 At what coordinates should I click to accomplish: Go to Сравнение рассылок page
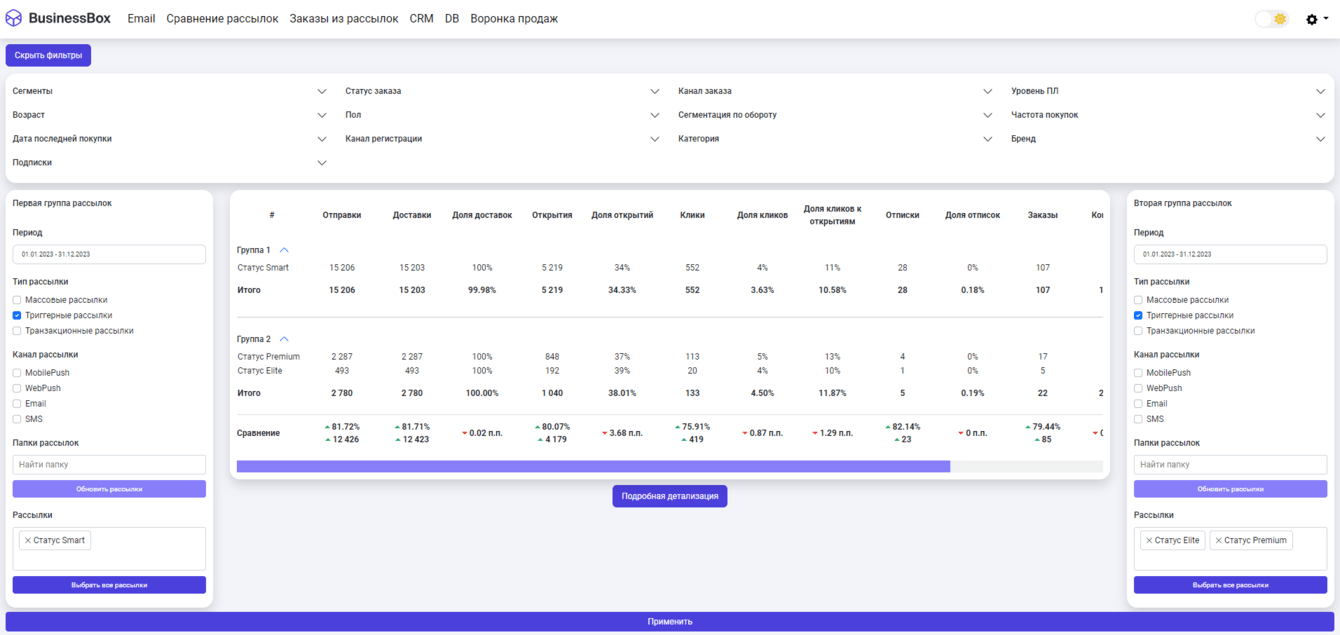point(222,19)
